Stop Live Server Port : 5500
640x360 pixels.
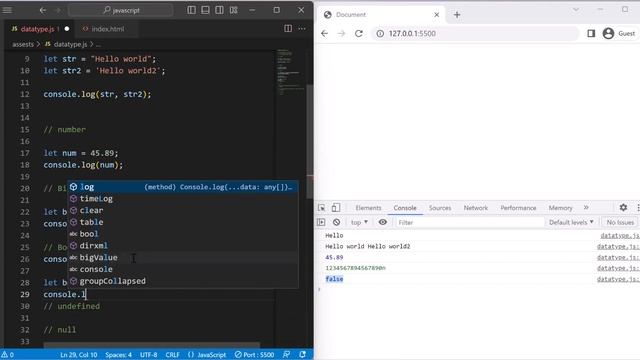254,355
